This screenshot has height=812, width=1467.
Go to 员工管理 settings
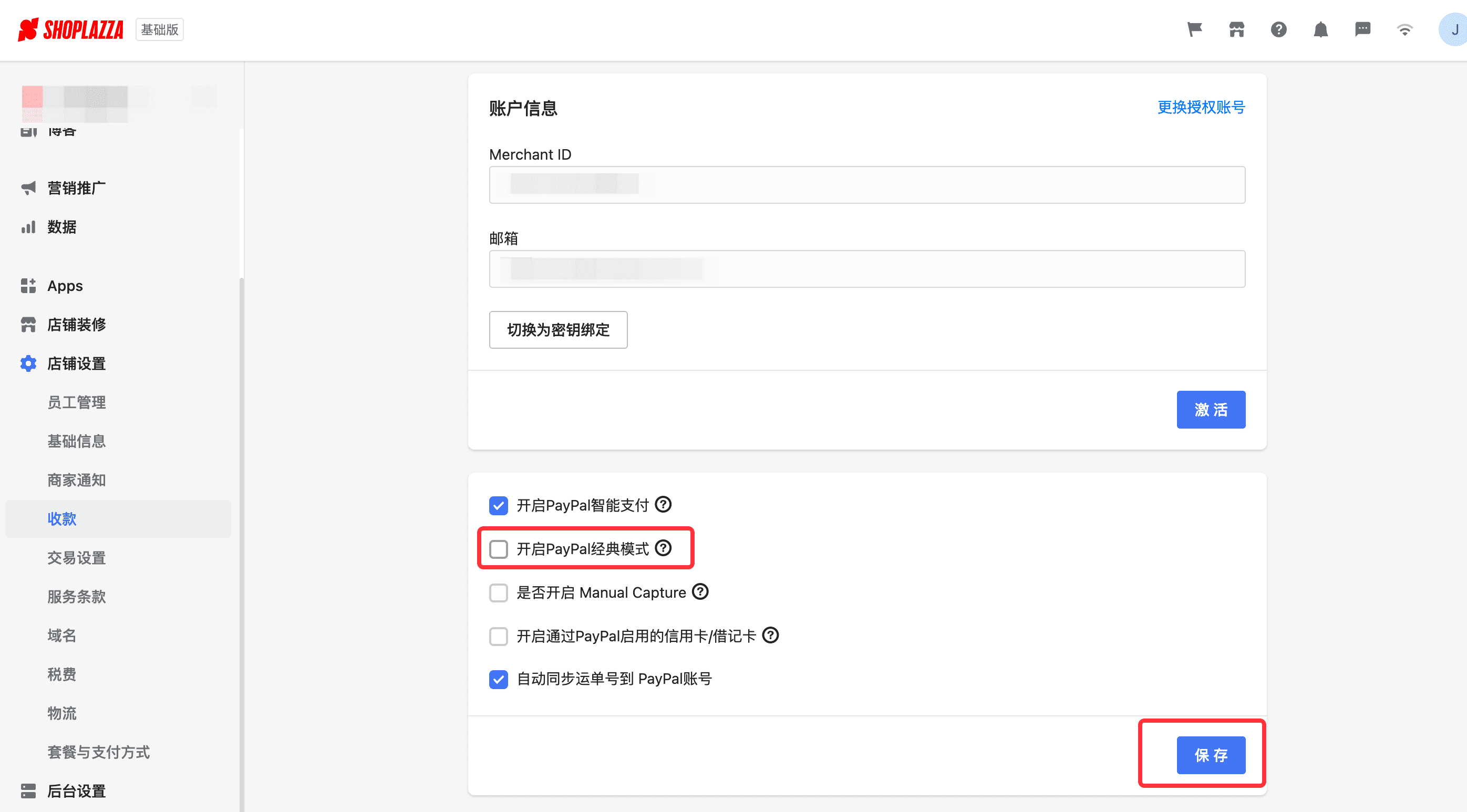(76, 402)
